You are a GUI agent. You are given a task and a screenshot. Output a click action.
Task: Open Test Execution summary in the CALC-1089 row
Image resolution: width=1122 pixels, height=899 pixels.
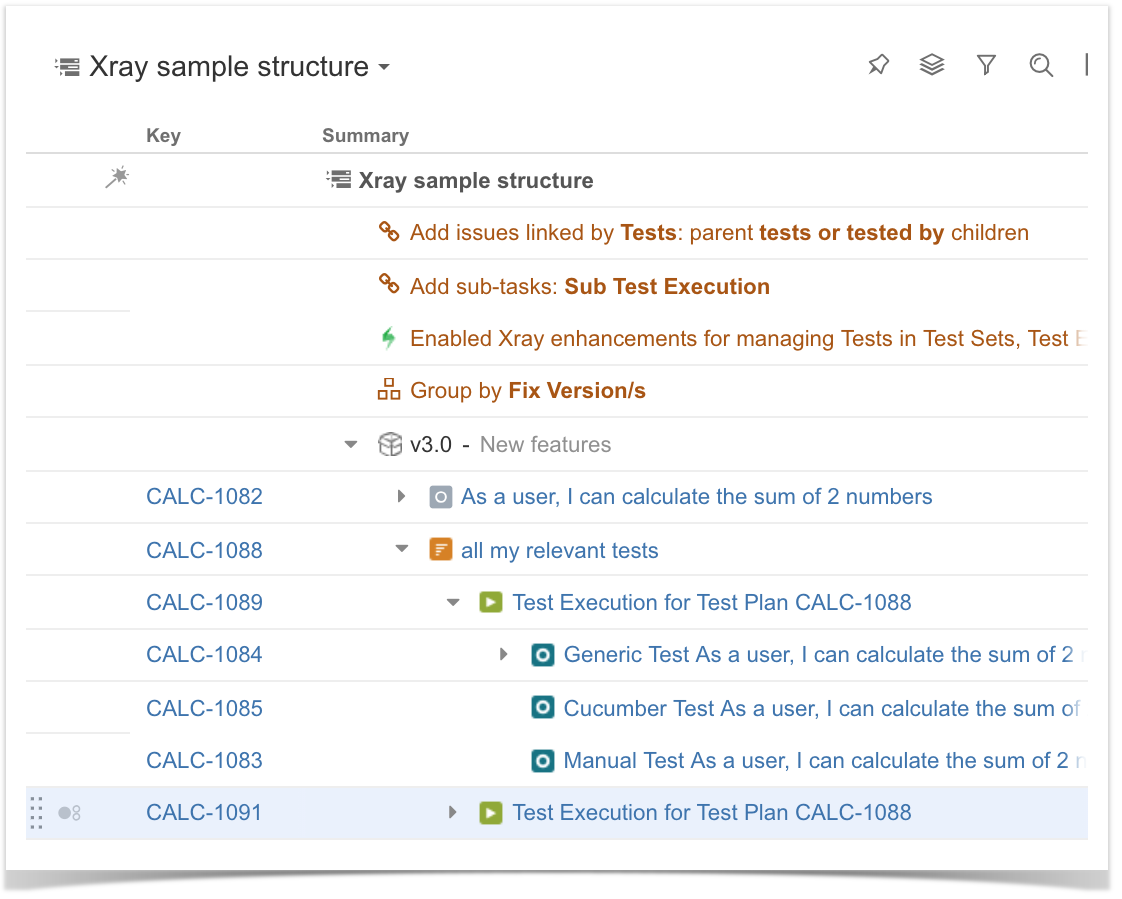712,602
